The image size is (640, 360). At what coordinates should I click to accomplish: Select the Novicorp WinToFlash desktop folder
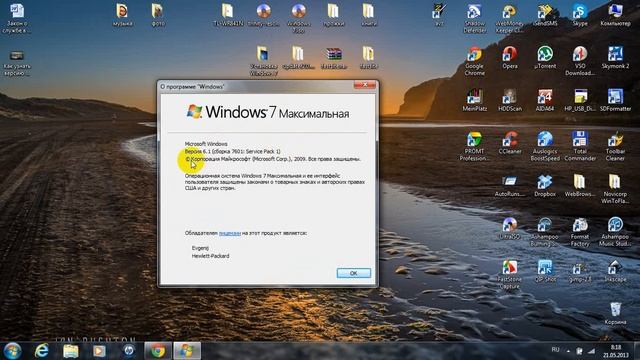point(615,189)
